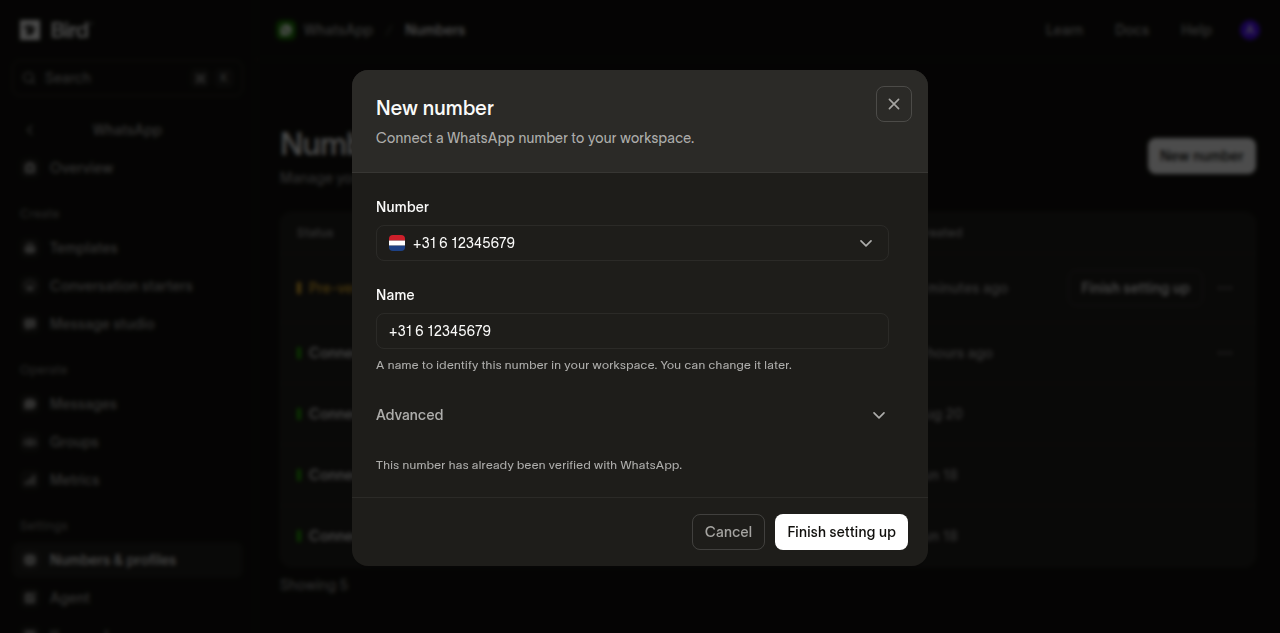
Task: Click the ellipsis on the 'hours ago' row
Action: click(x=1225, y=353)
